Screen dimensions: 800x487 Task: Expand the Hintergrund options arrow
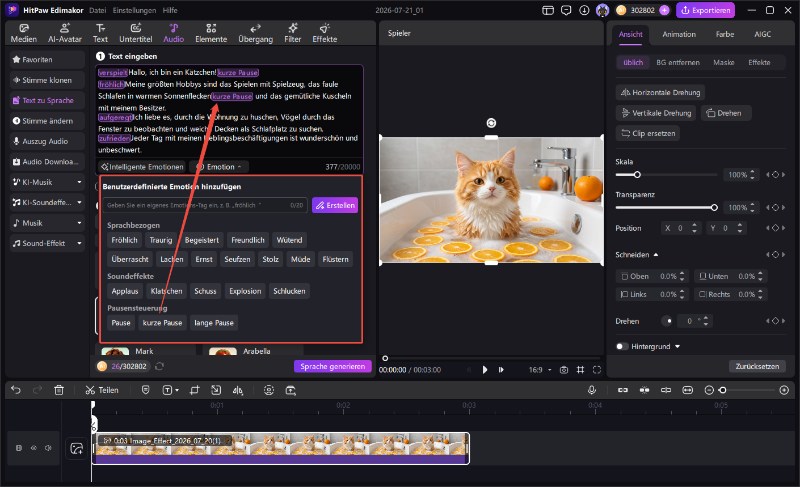pos(678,346)
